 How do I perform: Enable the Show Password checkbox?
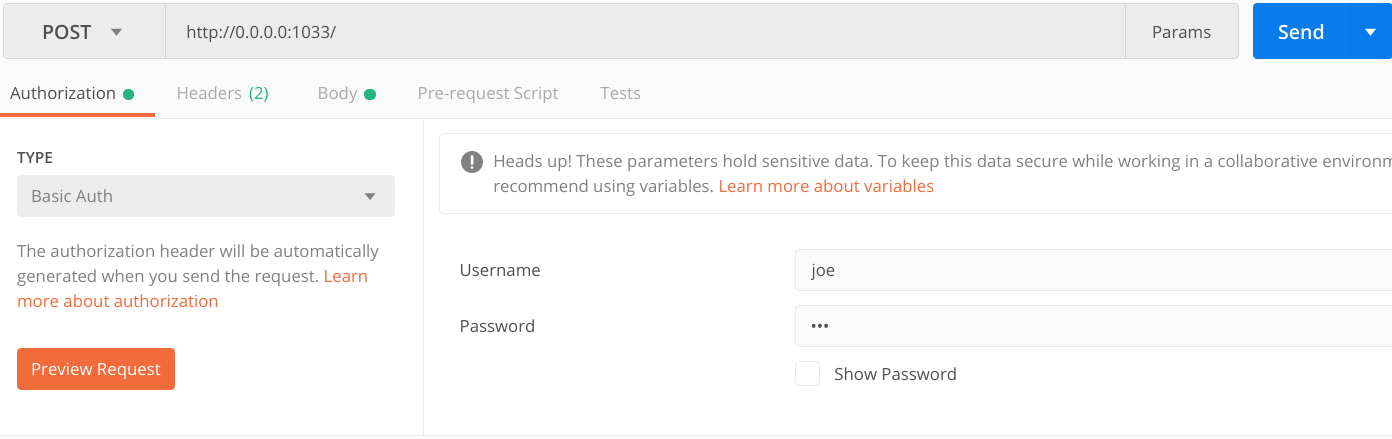pos(808,374)
